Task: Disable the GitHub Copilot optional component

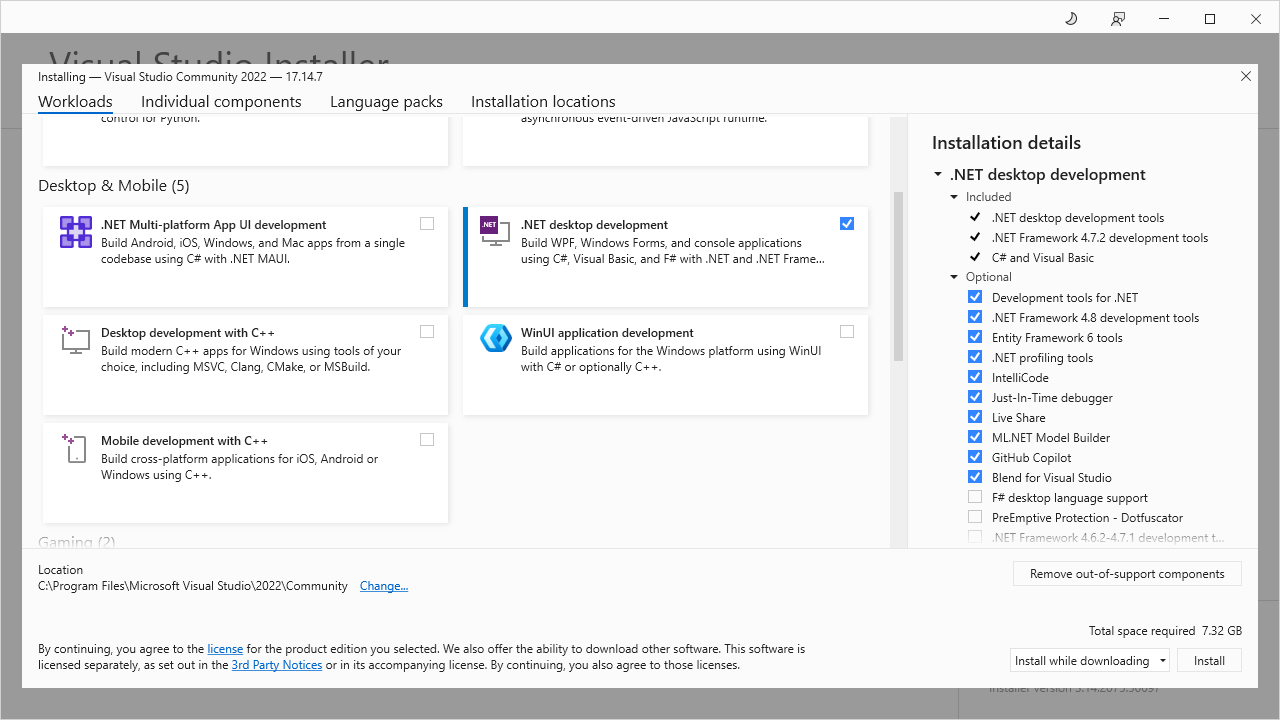Action: (x=975, y=457)
